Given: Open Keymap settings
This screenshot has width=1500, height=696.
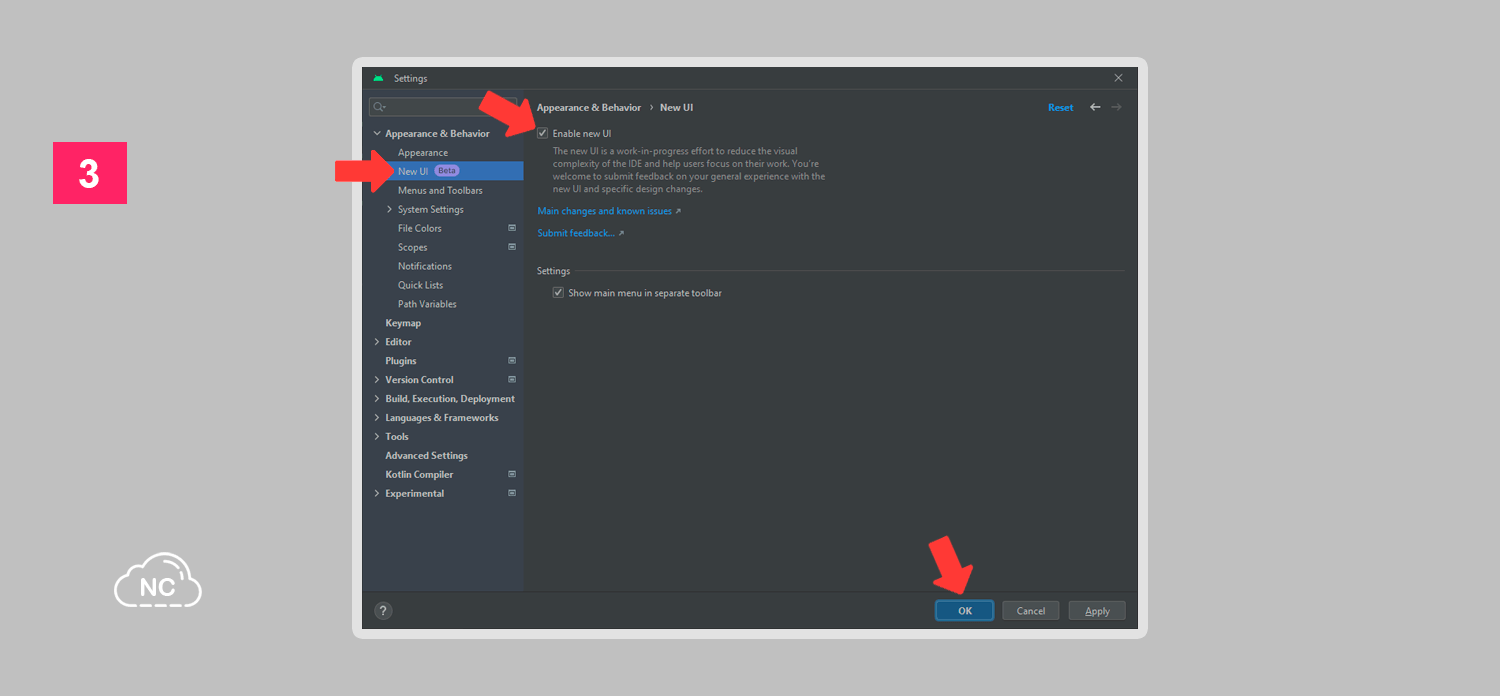Looking at the screenshot, I should point(403,323).
